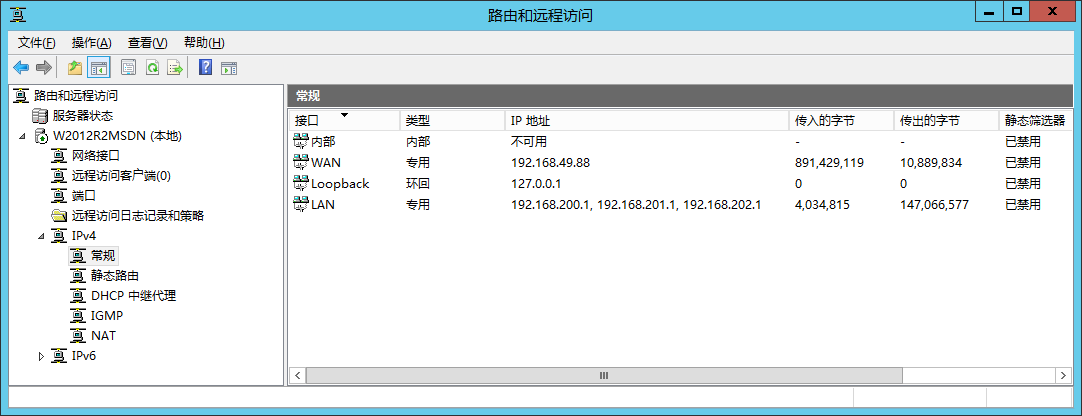Select 常规 under IPv4

click(x=103, y=256)
